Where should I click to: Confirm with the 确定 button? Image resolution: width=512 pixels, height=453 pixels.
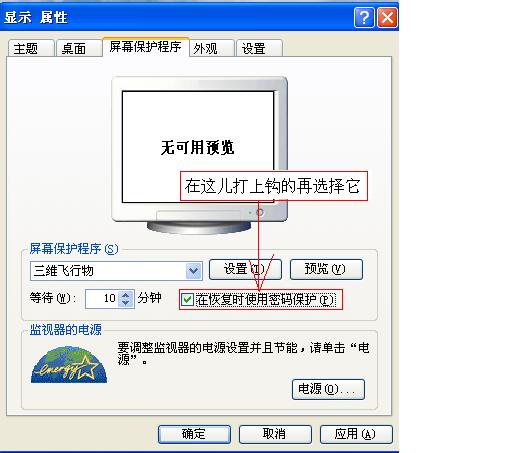click(194, 434)
